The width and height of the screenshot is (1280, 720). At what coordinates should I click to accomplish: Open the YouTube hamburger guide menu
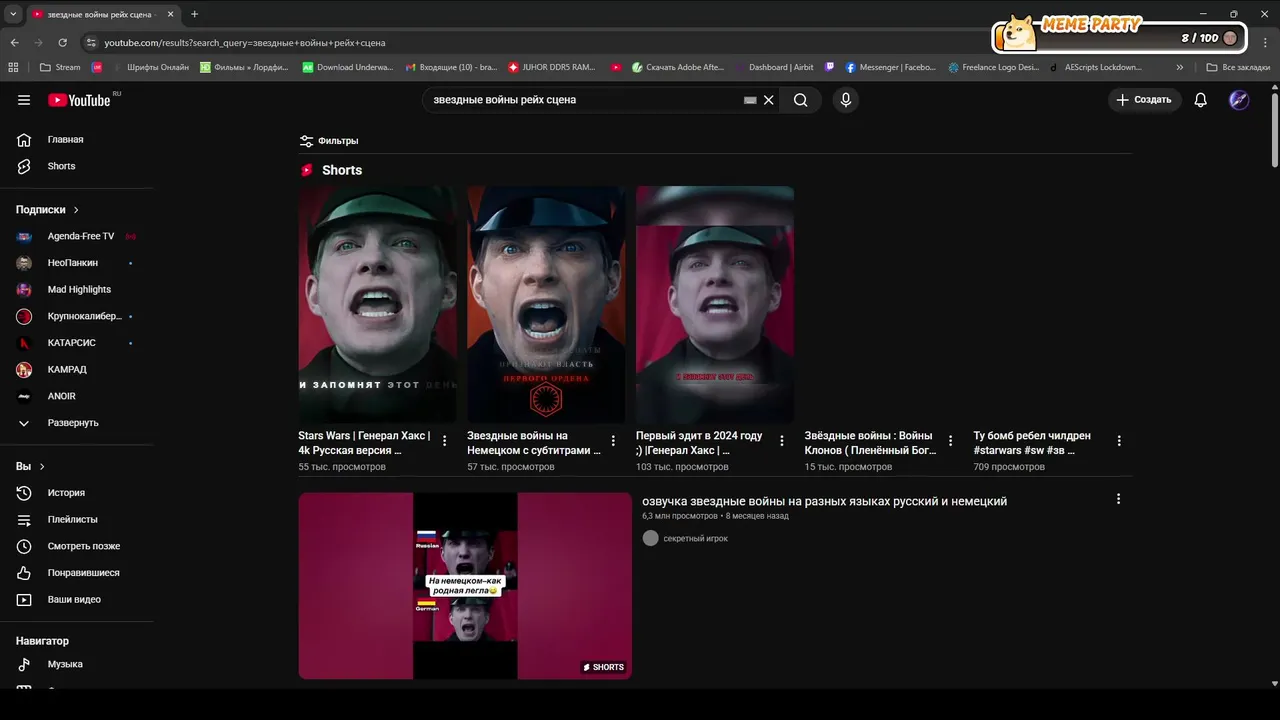(x=24, y=100)
